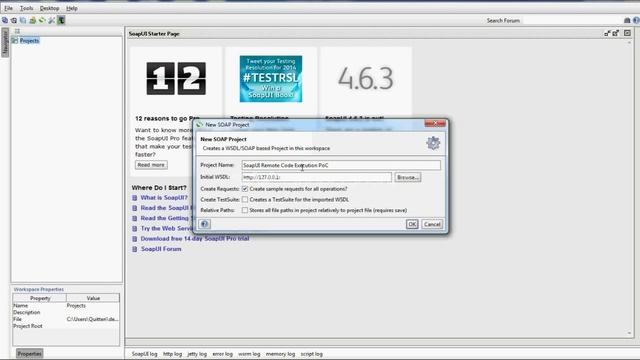Viewport: 640px width, 360px height.
Task: Click the document icon beside SoapUI Forum
Action: pyautogui.click(x=135, y=249)
